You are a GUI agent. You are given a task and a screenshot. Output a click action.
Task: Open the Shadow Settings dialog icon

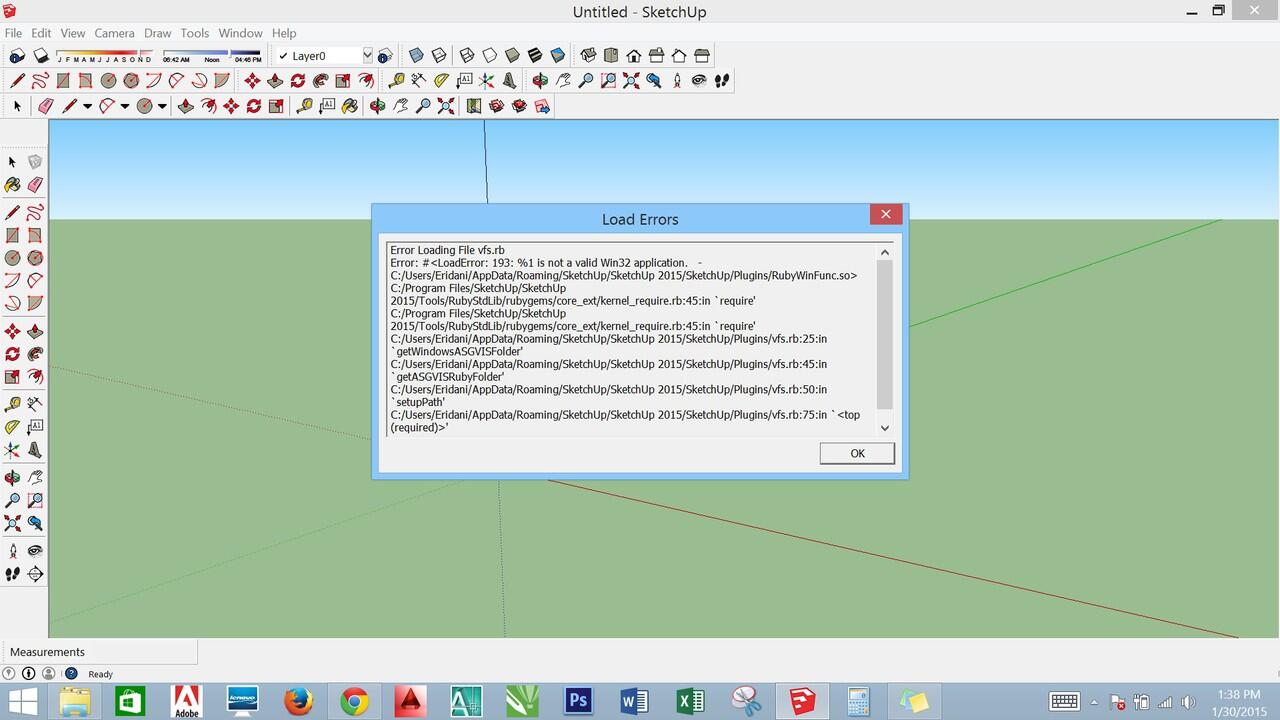[x=17, y=56]
